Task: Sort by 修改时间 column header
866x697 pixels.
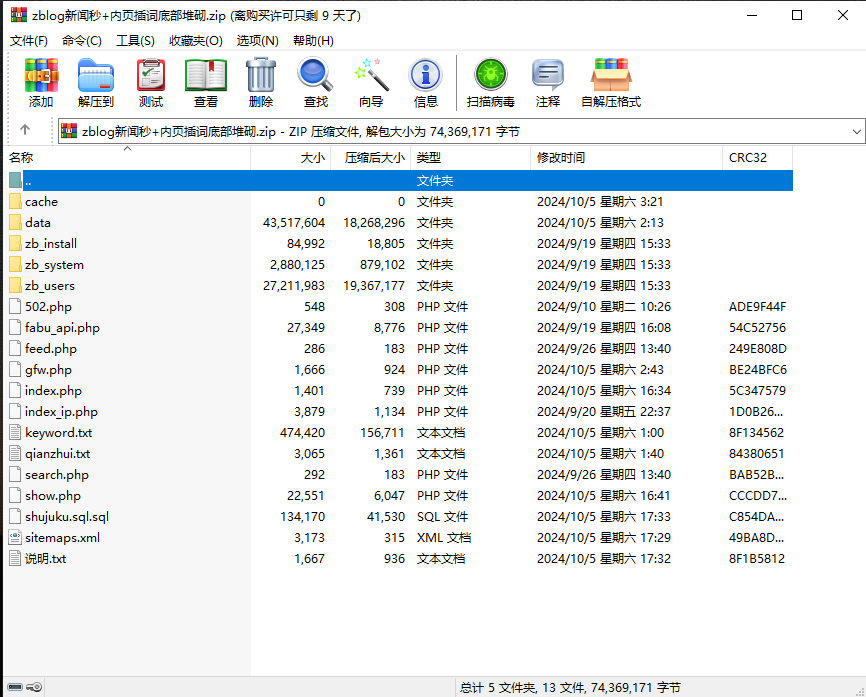Action: (x=626, y=158)
